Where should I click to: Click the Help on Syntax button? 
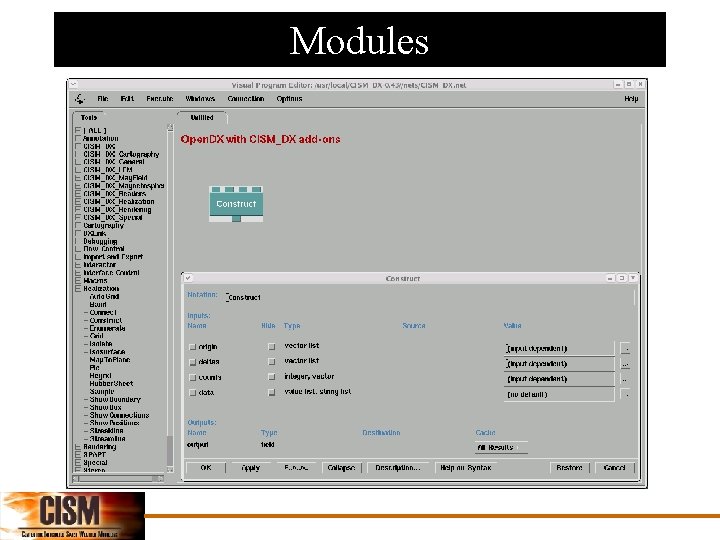point(466,467)
